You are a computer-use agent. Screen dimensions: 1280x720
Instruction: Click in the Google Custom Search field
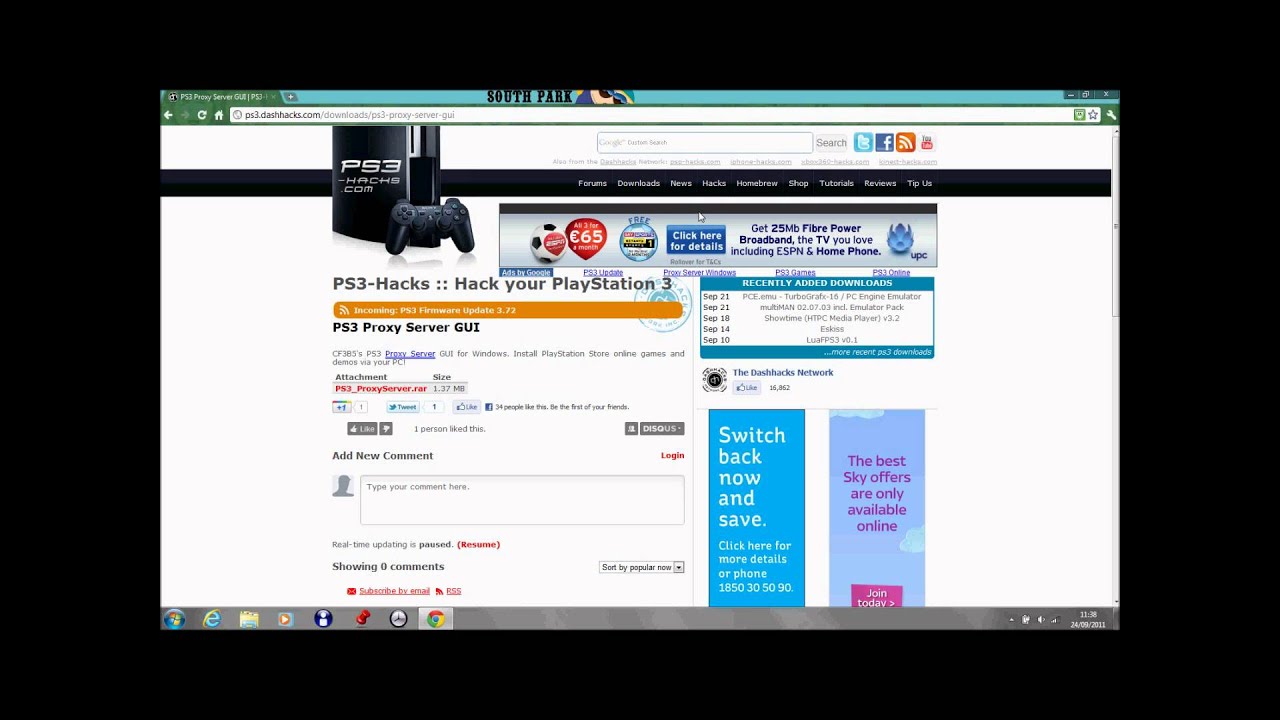tap(704, 143)
